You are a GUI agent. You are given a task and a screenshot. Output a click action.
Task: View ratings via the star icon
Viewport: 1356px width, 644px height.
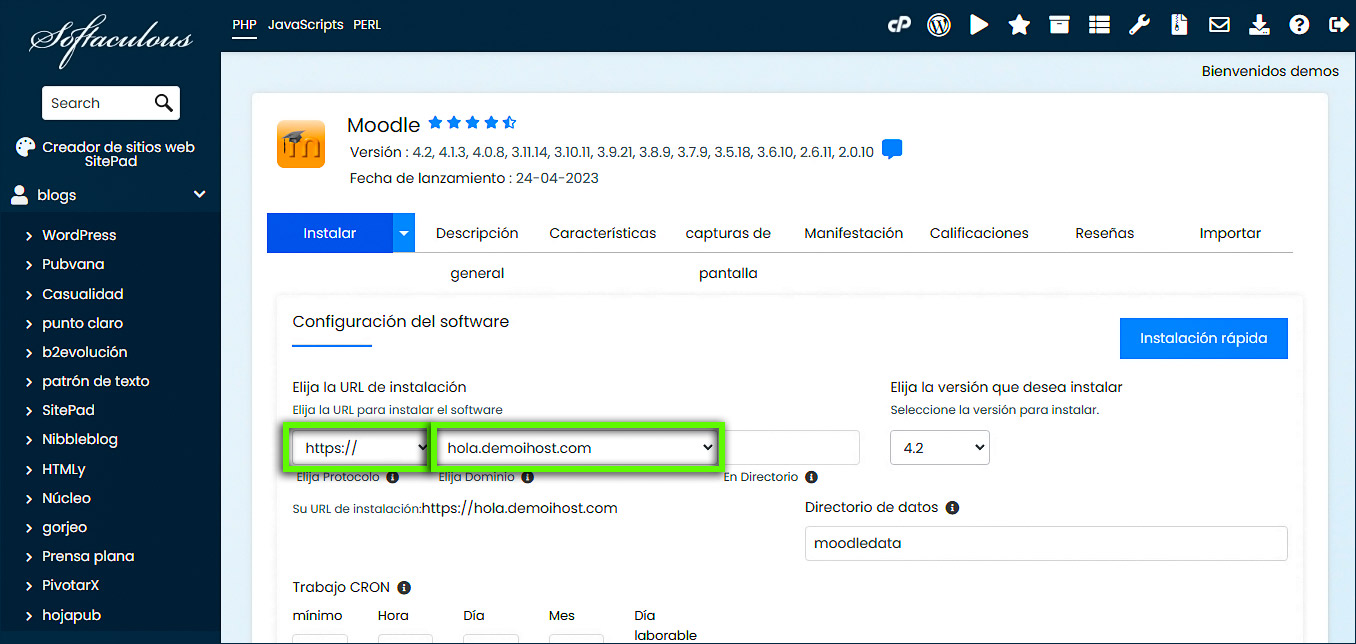point(1018,24)
